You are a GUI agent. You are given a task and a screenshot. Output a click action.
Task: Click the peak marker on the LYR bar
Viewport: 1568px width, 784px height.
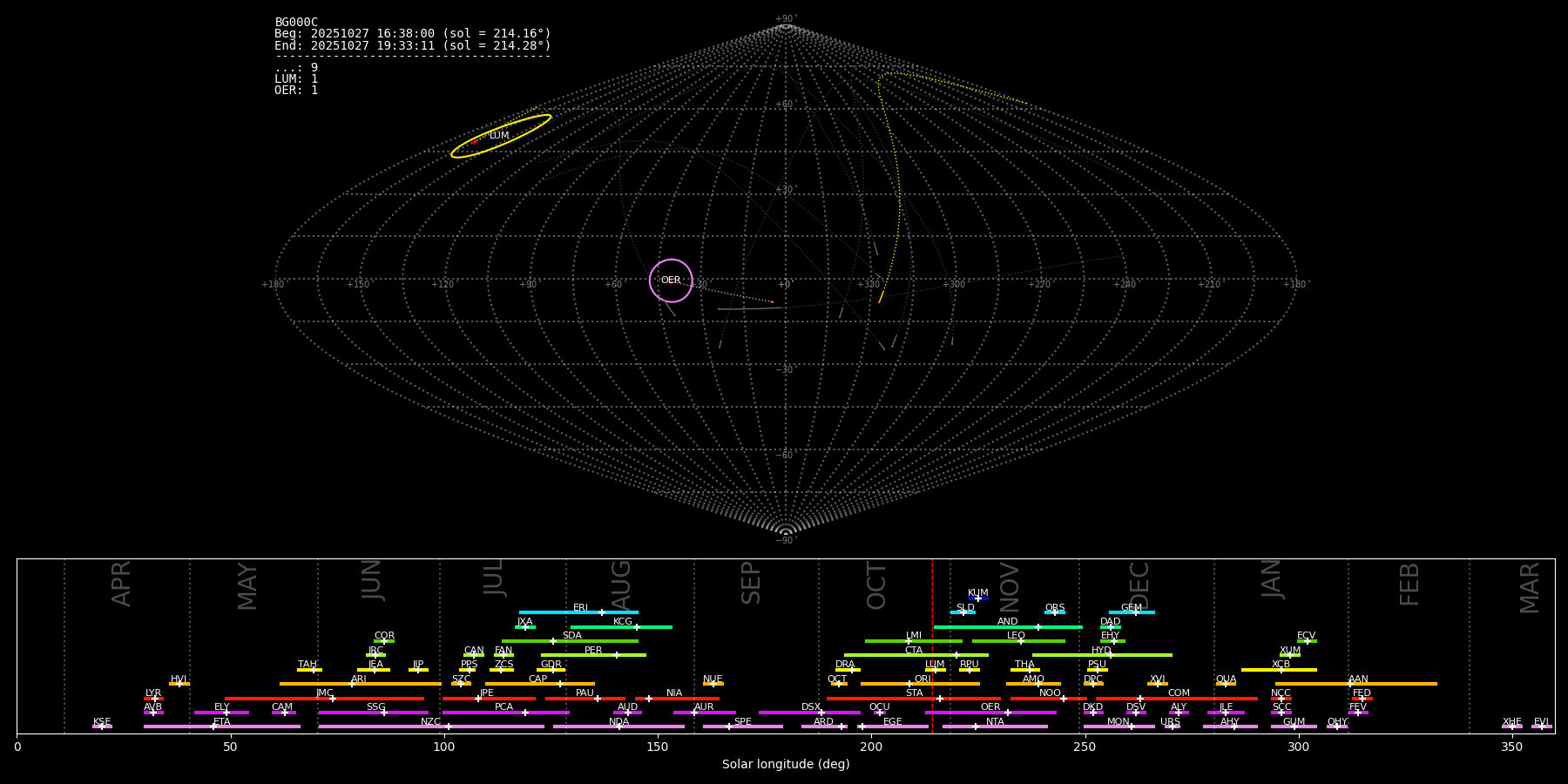[155, 699]
